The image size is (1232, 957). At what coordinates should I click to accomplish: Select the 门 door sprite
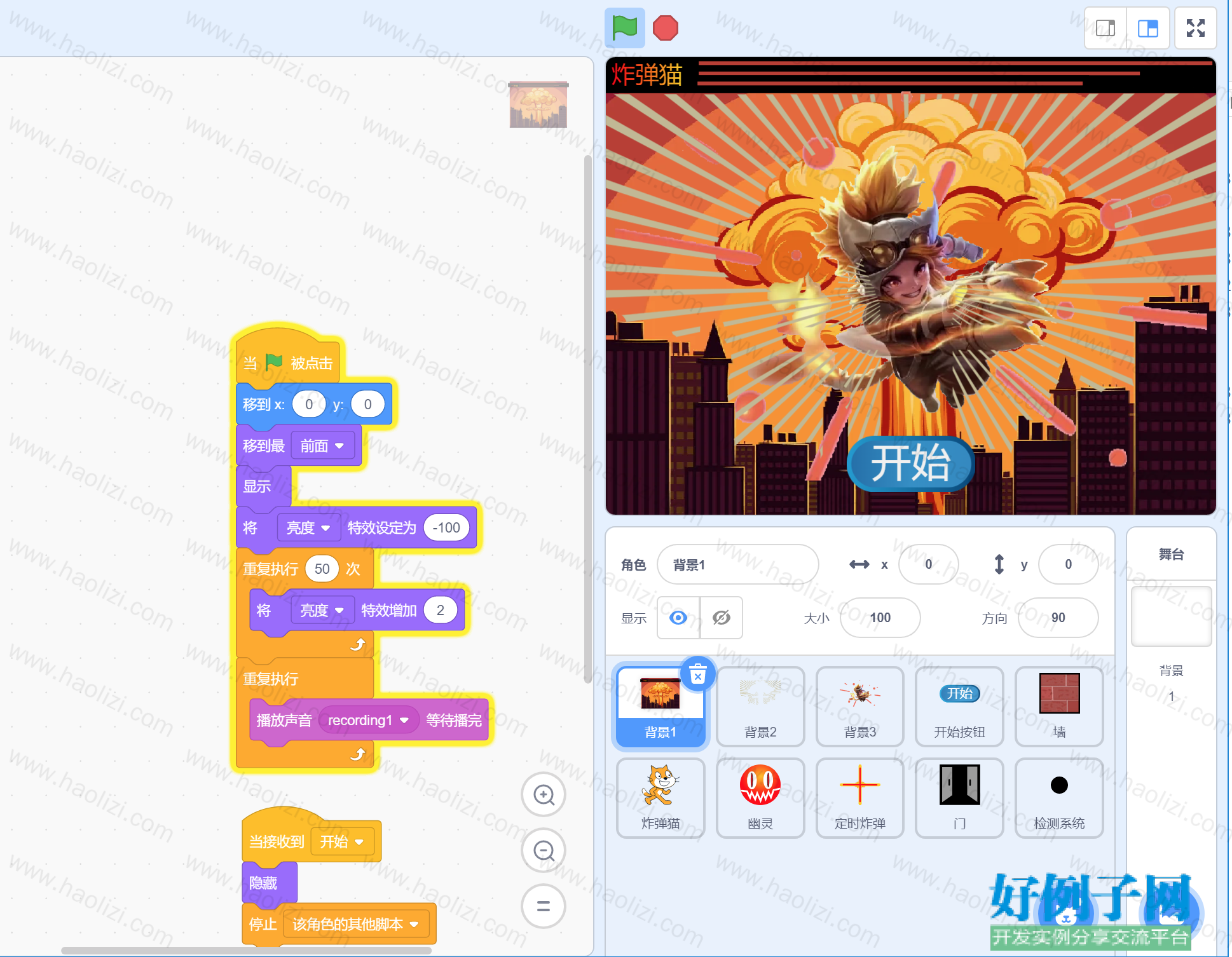(960, 798)
